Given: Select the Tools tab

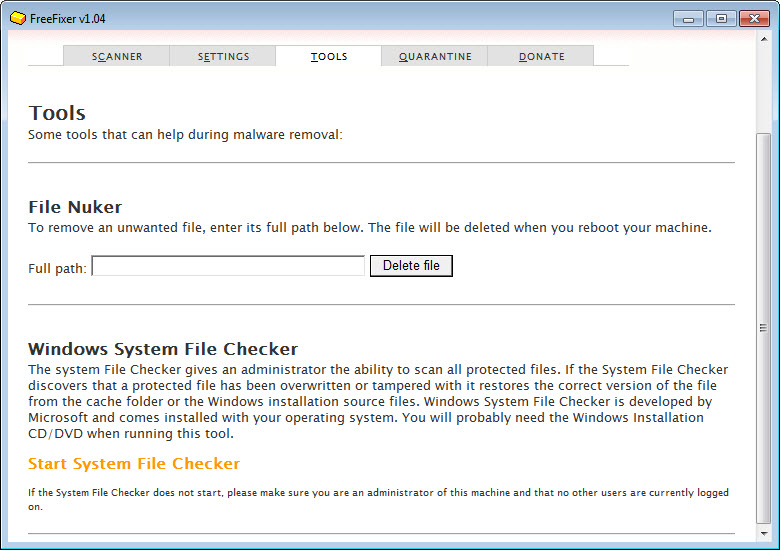Looking at the screenshot, I should pyautogui.click(x=328, y=56).
